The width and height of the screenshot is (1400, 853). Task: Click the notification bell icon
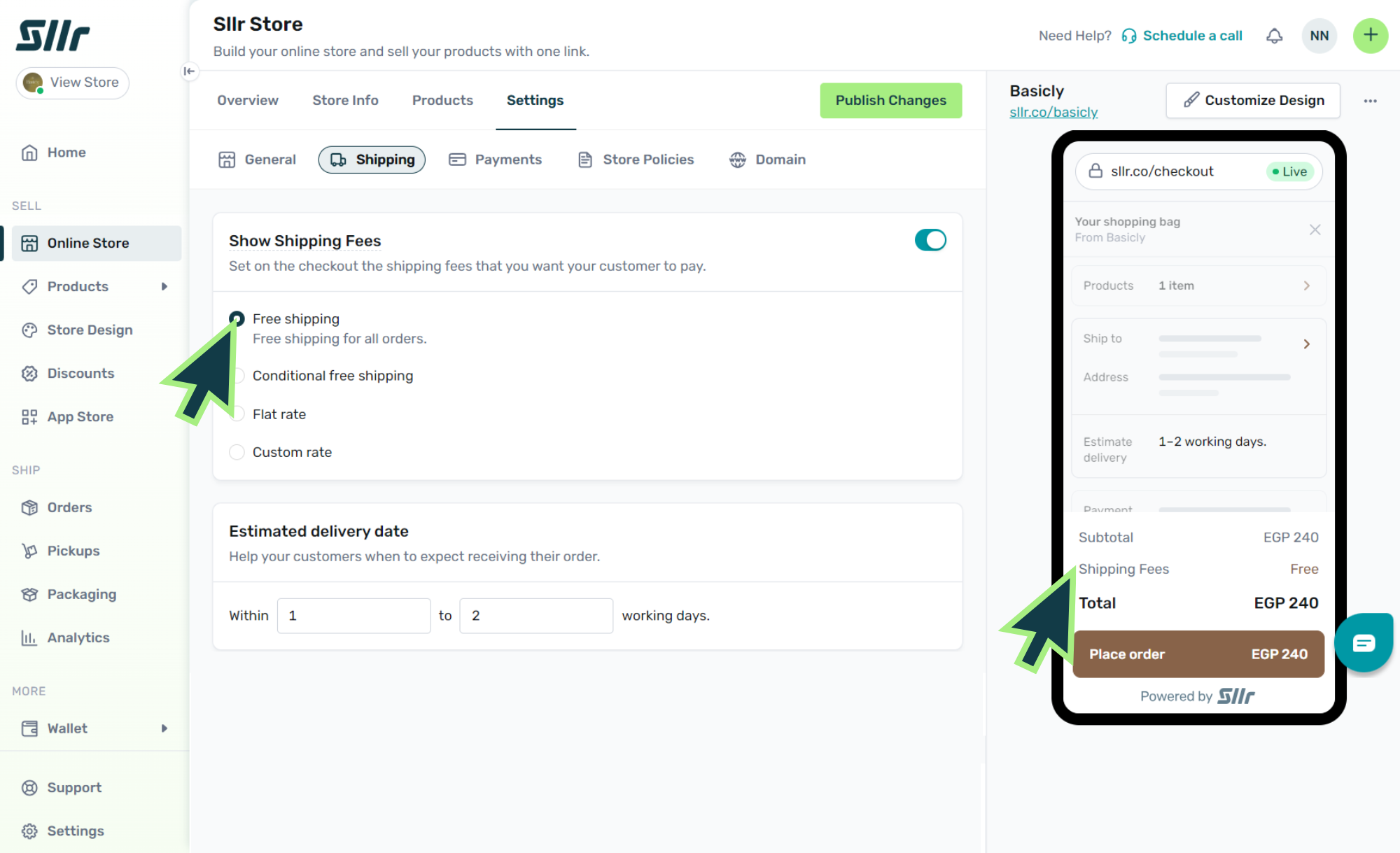pyautogui.click(x=1274, y=36)
